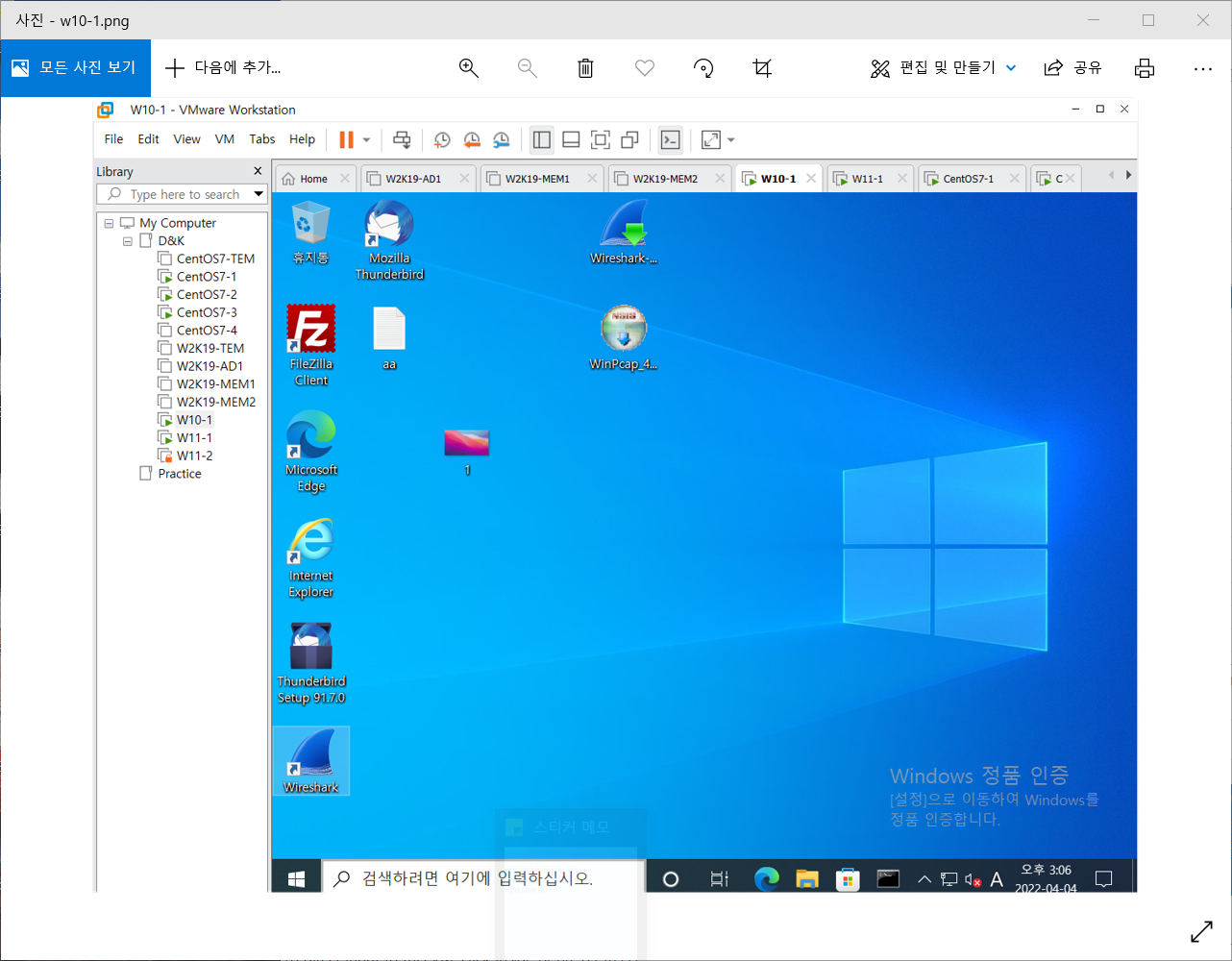Switch to the Home tab
Image resolution: width=1232 pixels, height=961 pixels.
tap(314, 179)
